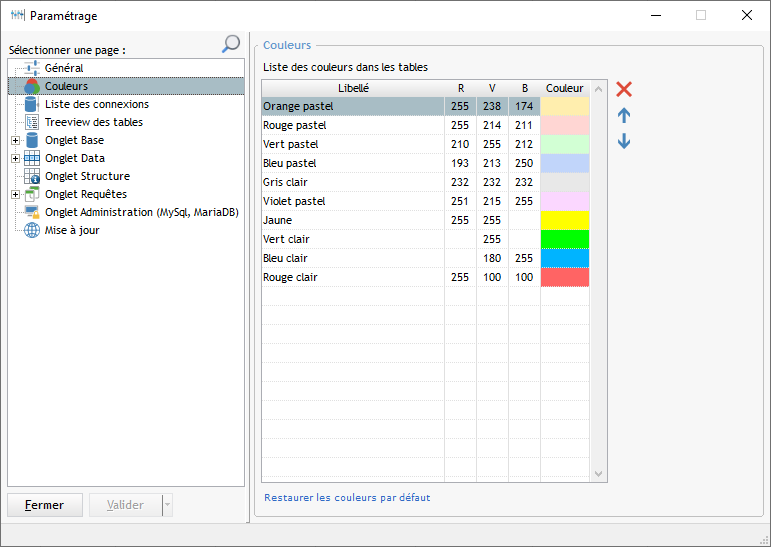This screenshot has height=547, width=771.
Task: Move color up with blue arrow
Action: point(624,115)
